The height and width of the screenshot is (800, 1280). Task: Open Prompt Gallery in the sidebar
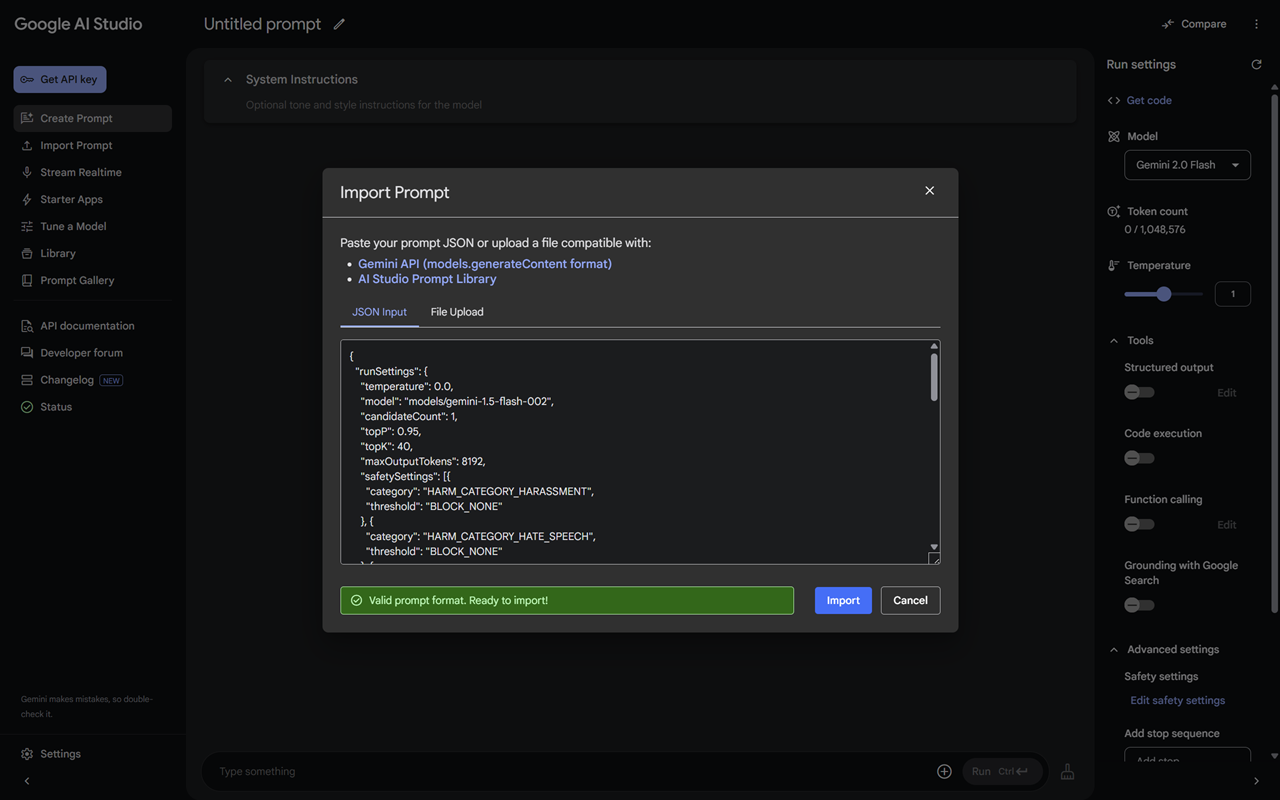tap(93, 280)
